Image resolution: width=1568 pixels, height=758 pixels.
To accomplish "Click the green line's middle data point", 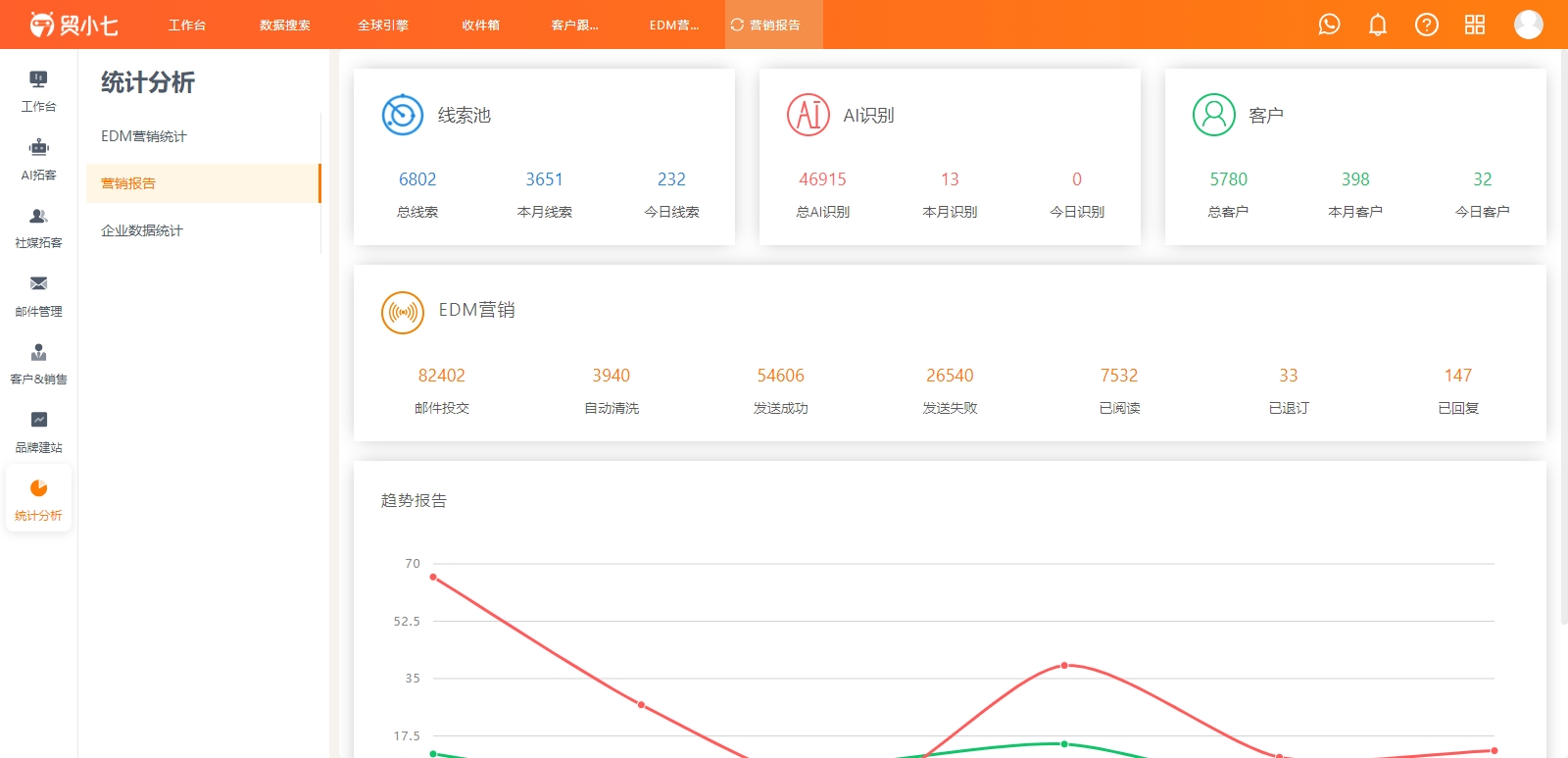I will pos(1064,744).
